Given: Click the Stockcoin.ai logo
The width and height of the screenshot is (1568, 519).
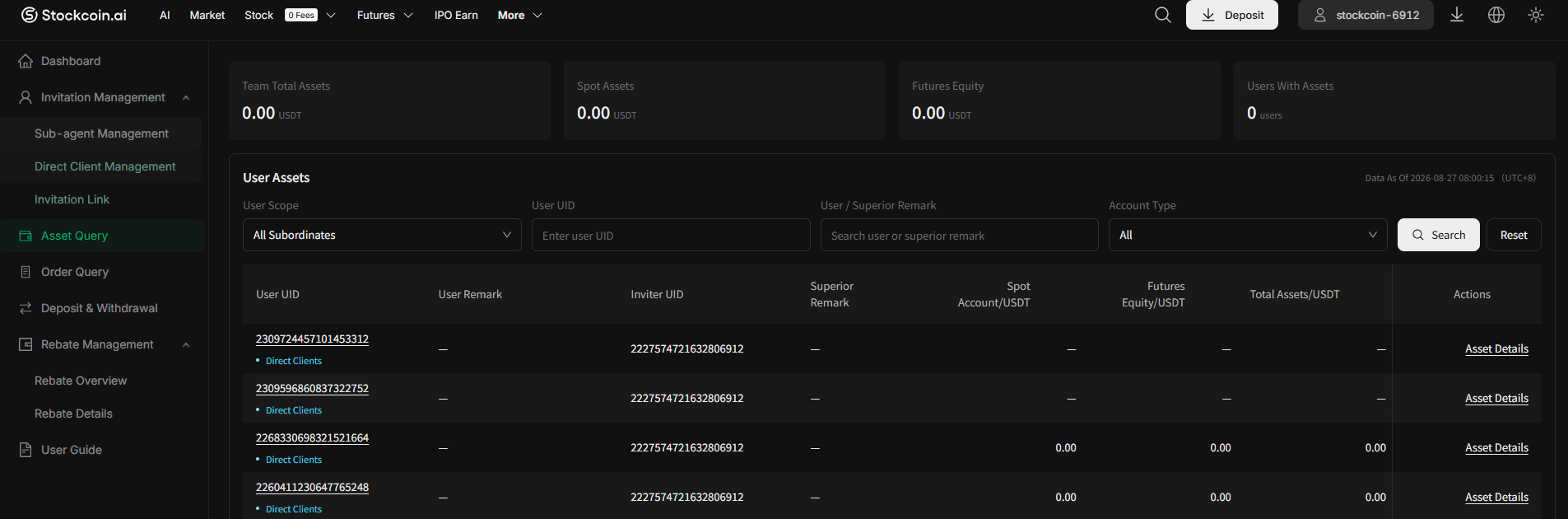Looking at the screenshot, I should click(x=73, y=15).
